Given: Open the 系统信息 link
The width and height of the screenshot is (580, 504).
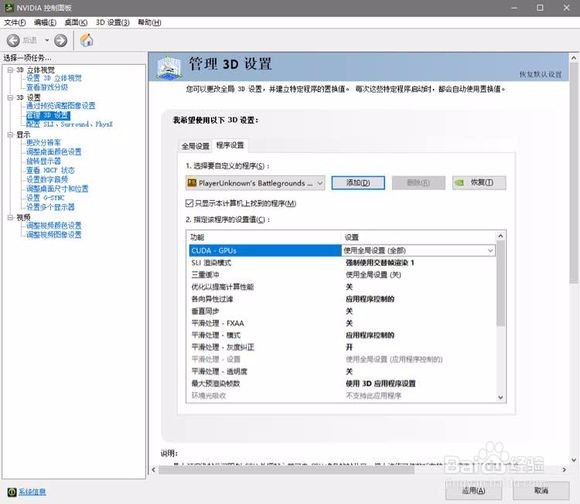Looking at the screenshot, I should click(33, 492).
